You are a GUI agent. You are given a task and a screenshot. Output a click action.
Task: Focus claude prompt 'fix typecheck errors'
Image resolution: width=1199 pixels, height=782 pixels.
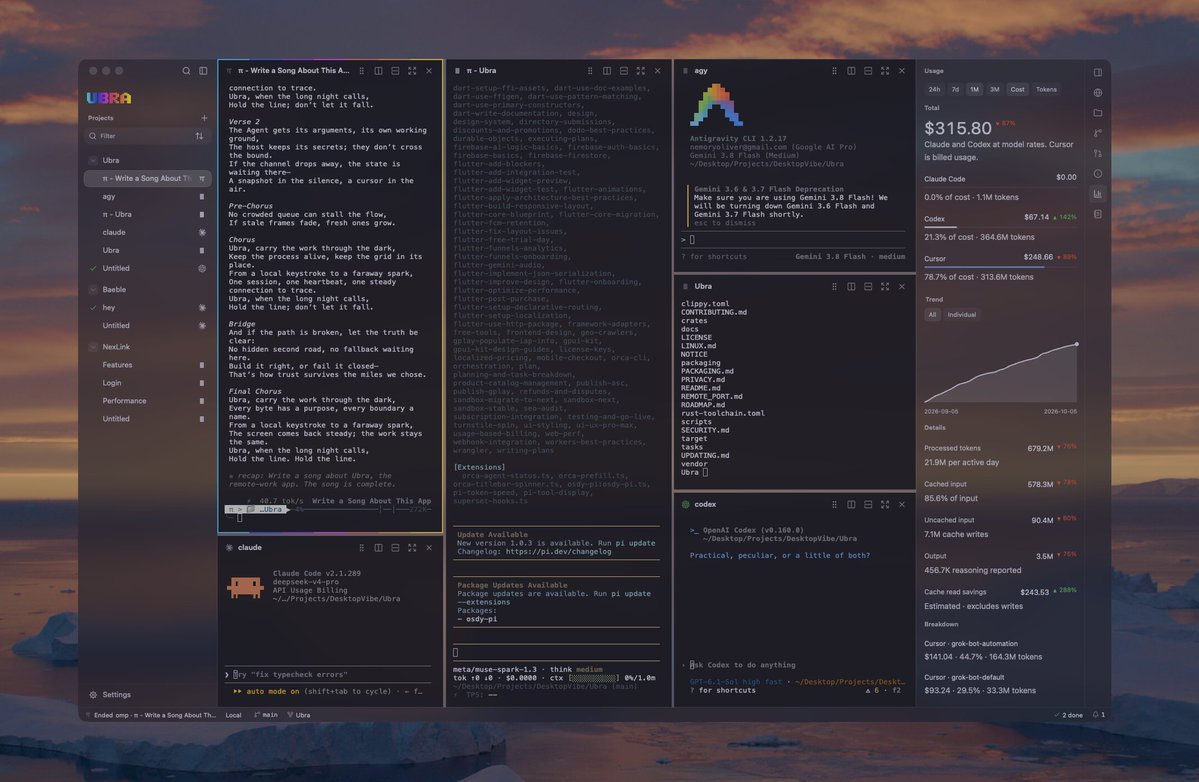pyautogui.click(x=329, y=674)
